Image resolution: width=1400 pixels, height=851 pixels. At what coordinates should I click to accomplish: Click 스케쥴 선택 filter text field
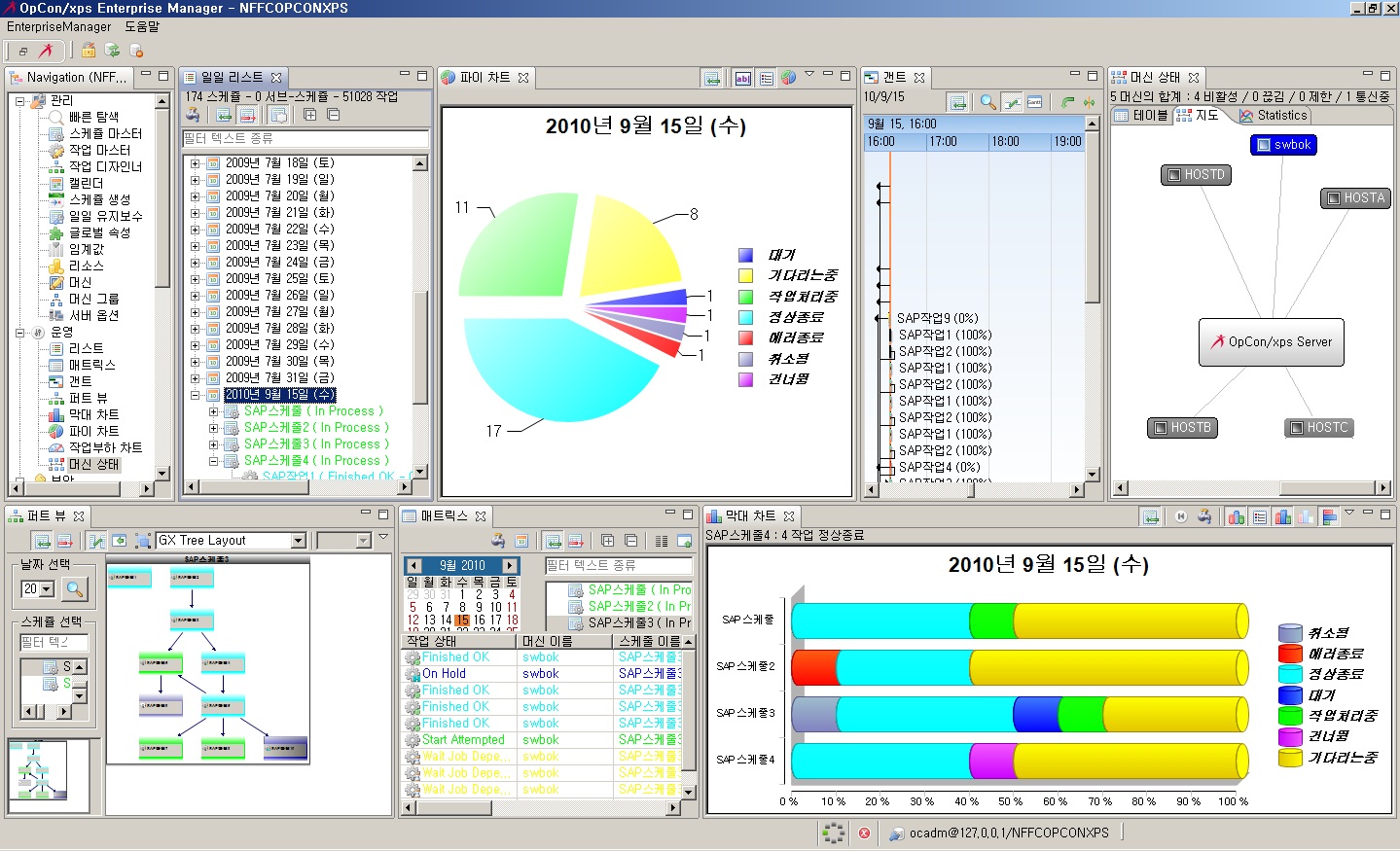(x=54, y=642)
